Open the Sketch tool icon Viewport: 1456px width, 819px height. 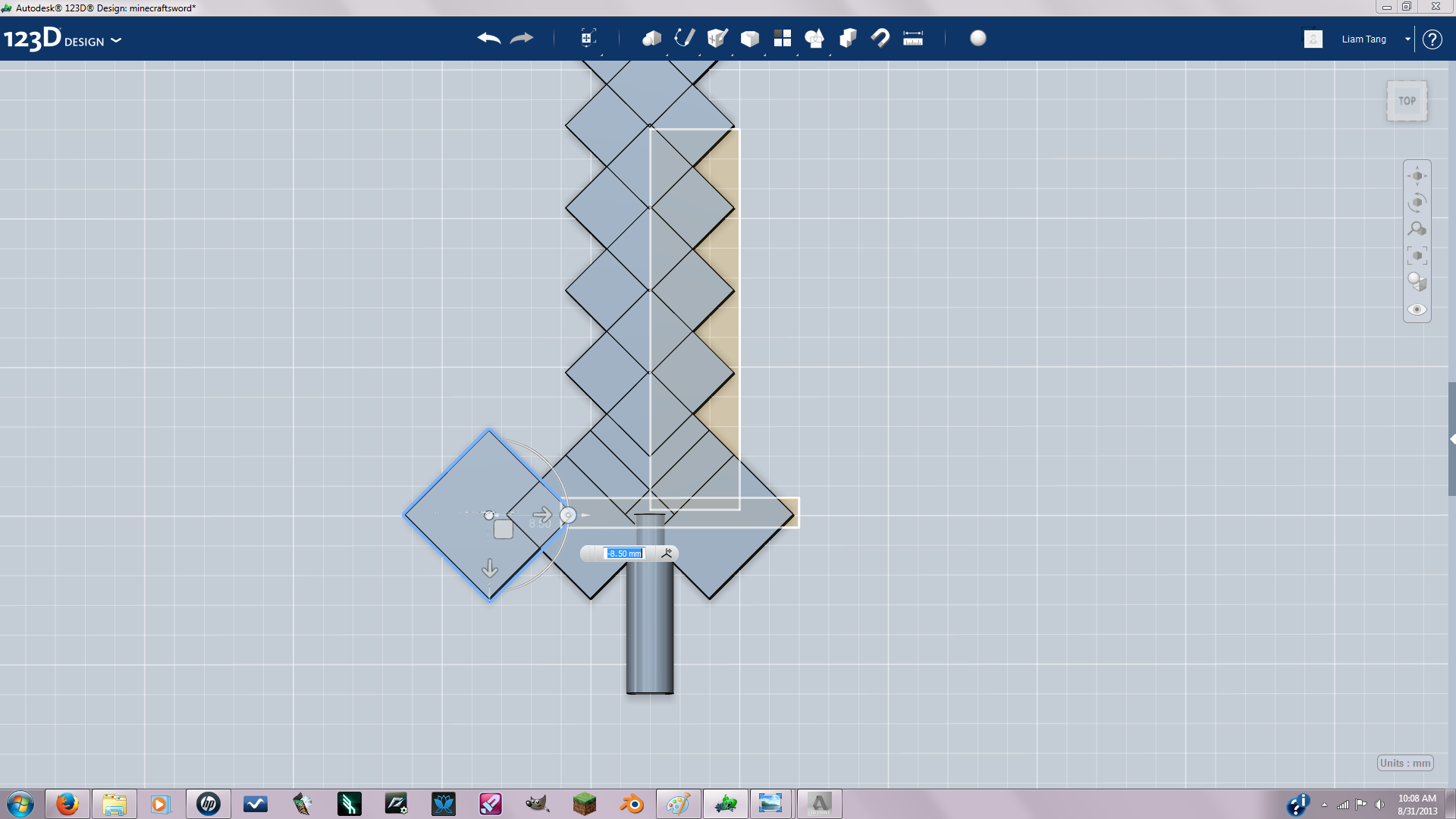684,38
